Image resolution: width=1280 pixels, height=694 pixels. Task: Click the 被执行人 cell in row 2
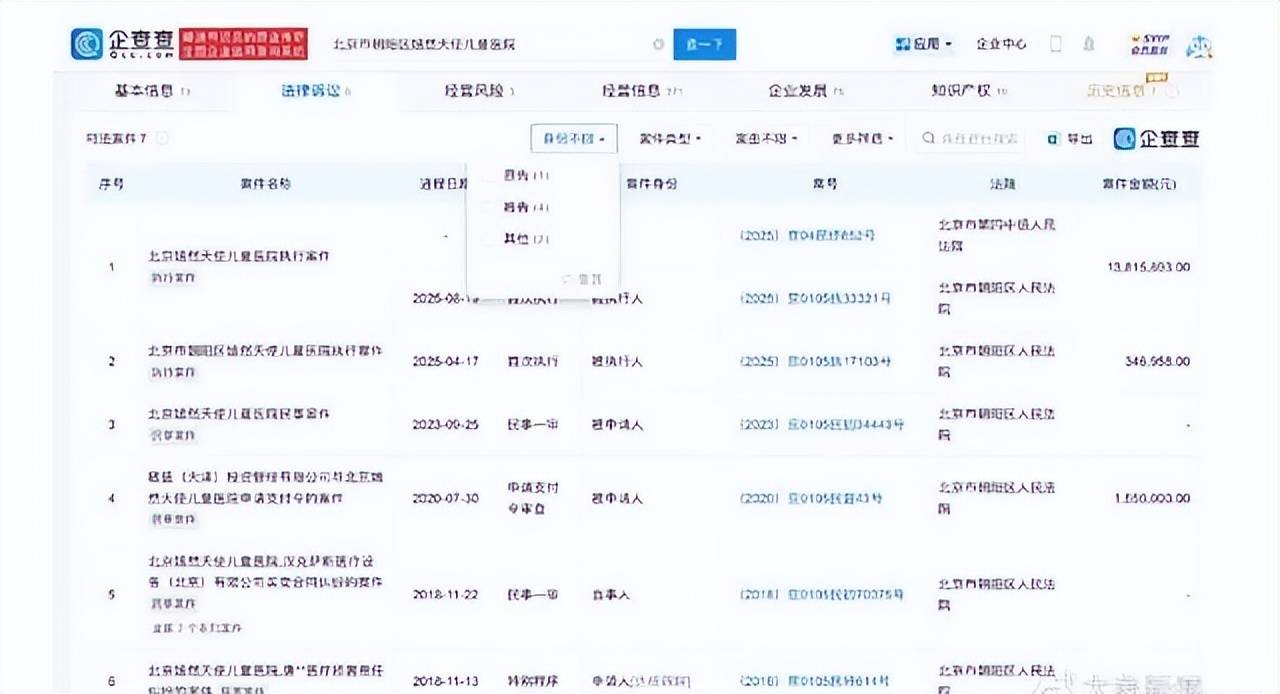click(617, 361)
